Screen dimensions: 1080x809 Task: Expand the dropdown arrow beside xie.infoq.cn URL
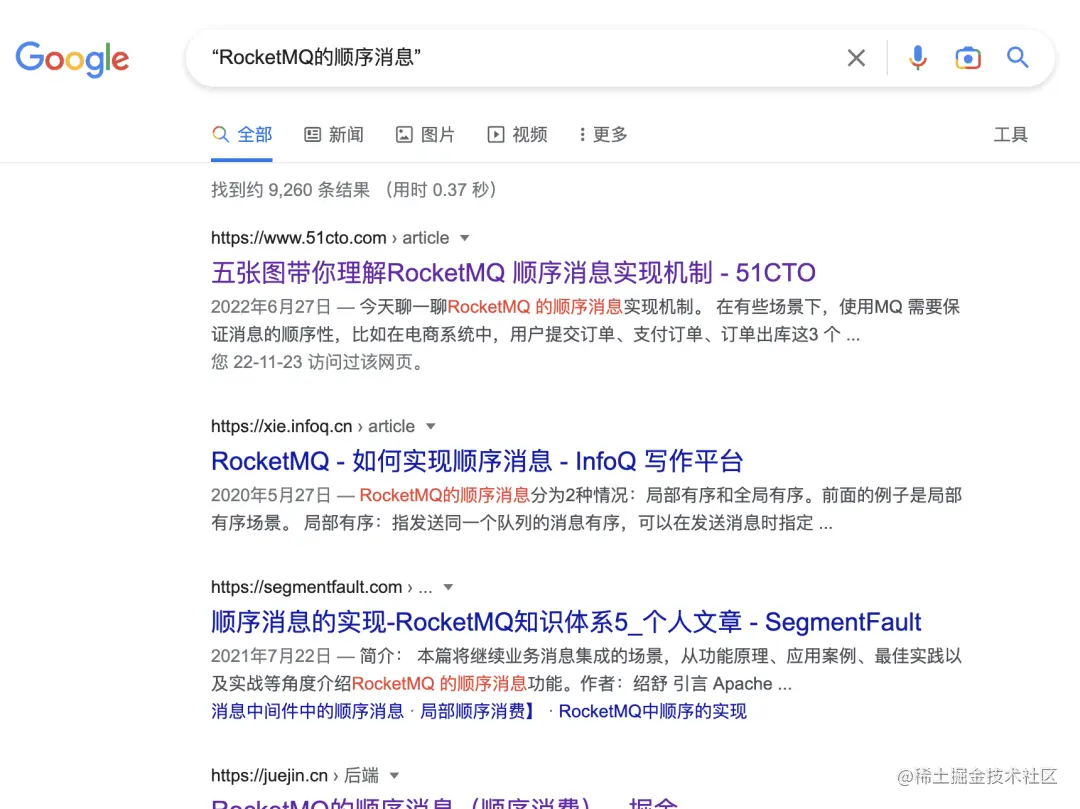point(430,426)
